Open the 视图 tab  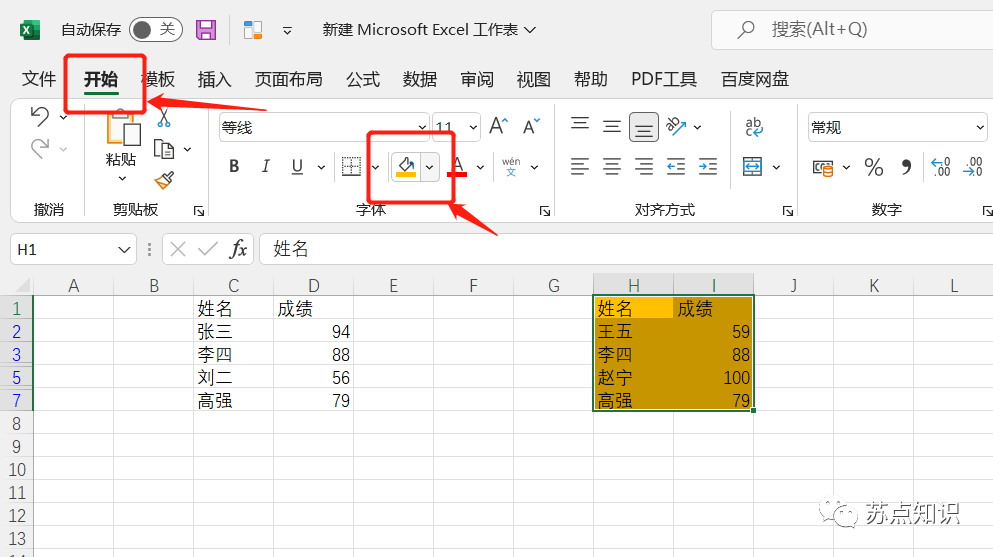click(x=534, y=79)
